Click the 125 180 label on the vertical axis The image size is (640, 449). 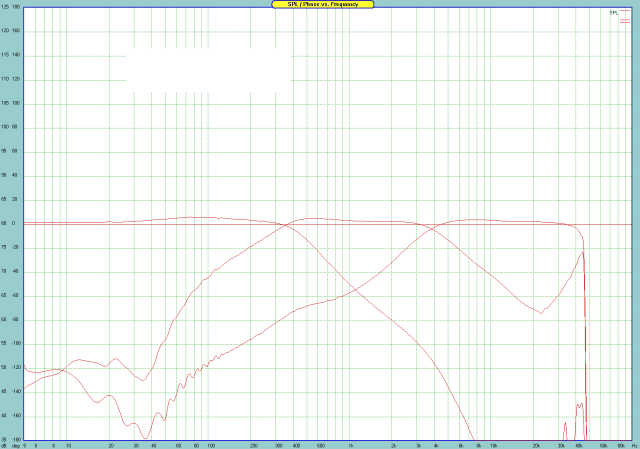[x=11, y=7]
